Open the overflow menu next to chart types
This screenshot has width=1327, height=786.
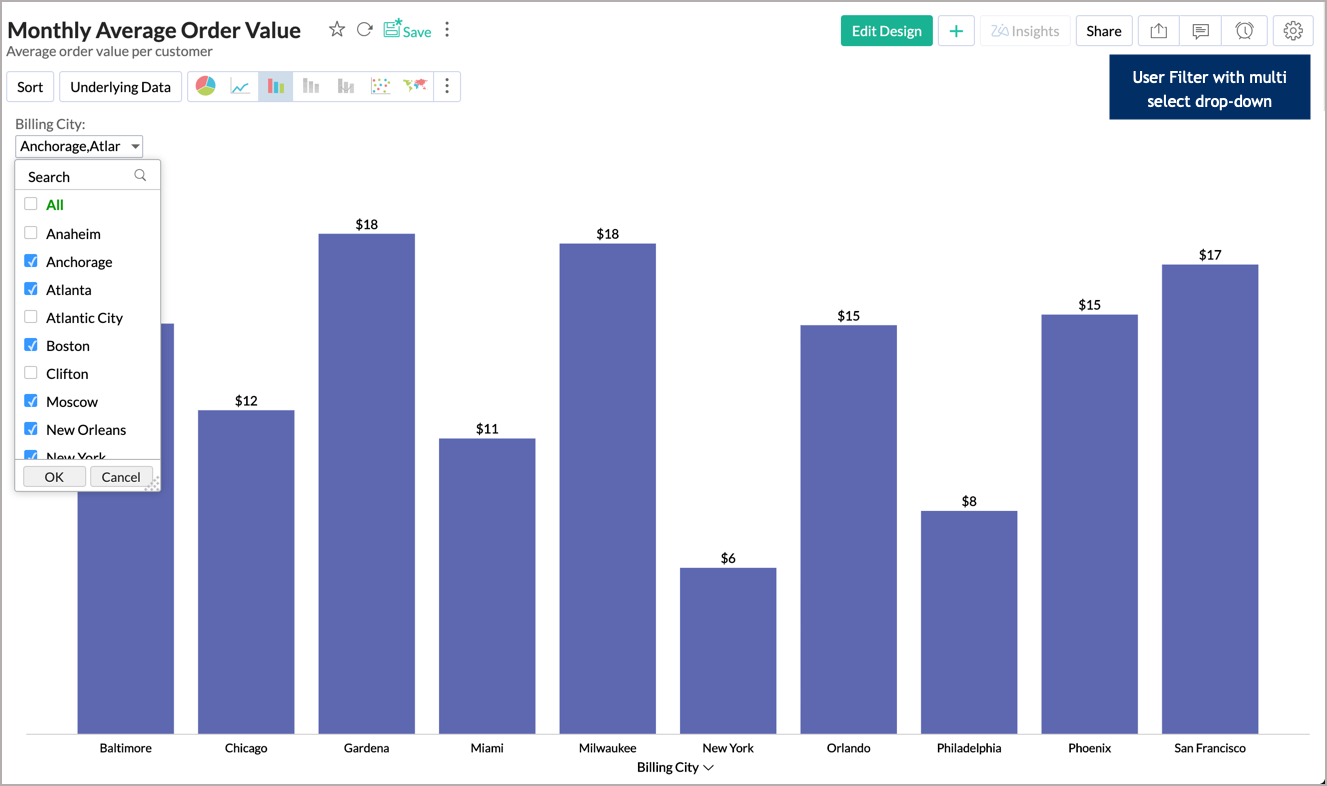447,86
